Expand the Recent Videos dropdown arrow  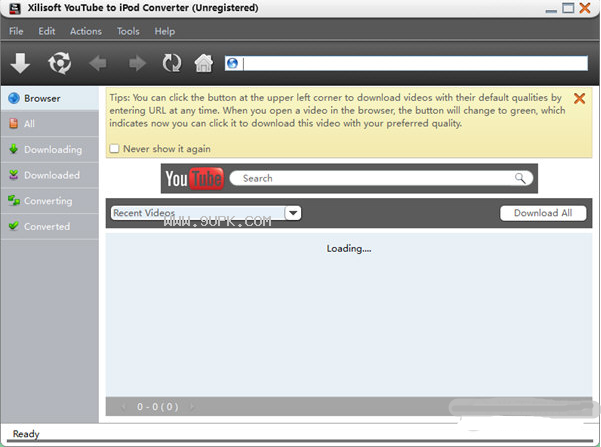(x=293, y=213)
